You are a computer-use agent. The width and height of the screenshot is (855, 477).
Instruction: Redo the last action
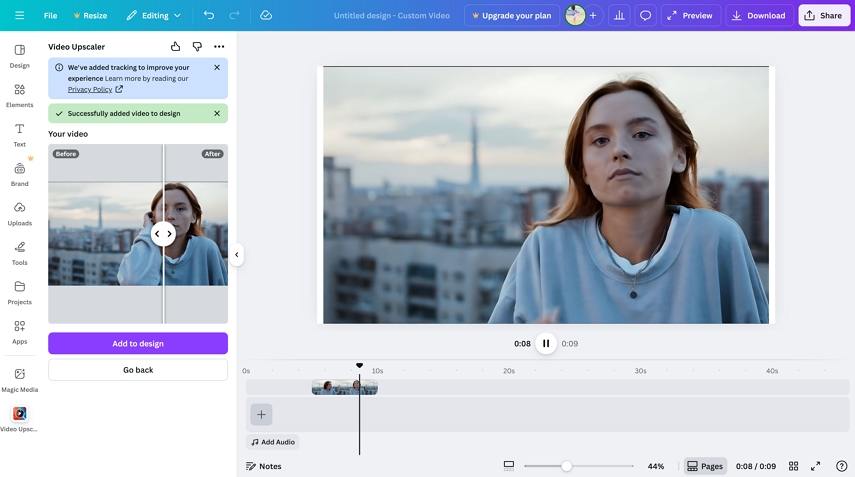tap(234, 15)
